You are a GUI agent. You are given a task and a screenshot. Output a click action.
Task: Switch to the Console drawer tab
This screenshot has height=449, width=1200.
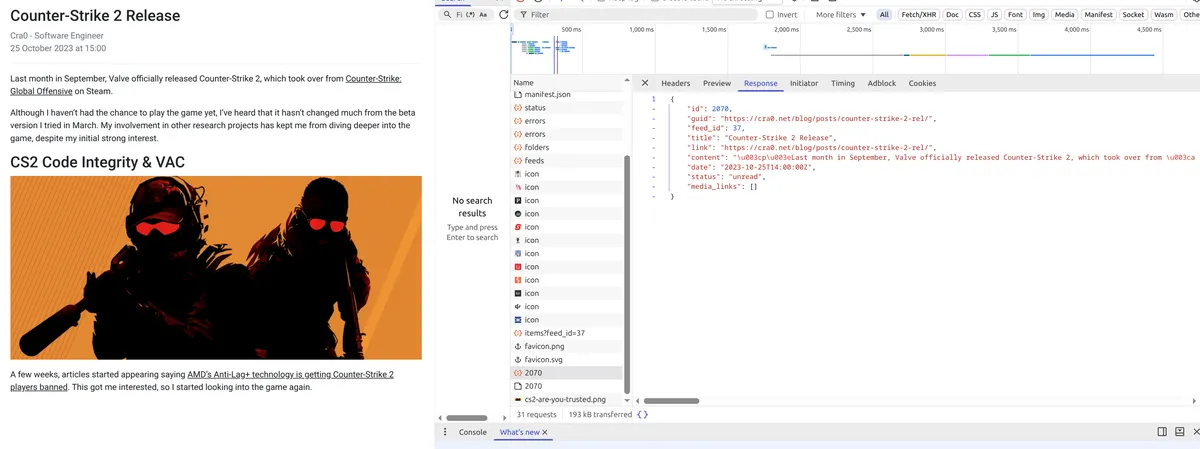coord(472,432)
